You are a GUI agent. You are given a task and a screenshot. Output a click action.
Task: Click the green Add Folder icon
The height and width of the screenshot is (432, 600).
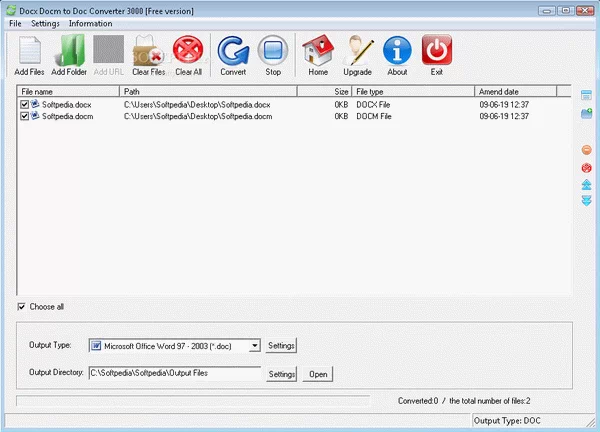coord(69,50)
